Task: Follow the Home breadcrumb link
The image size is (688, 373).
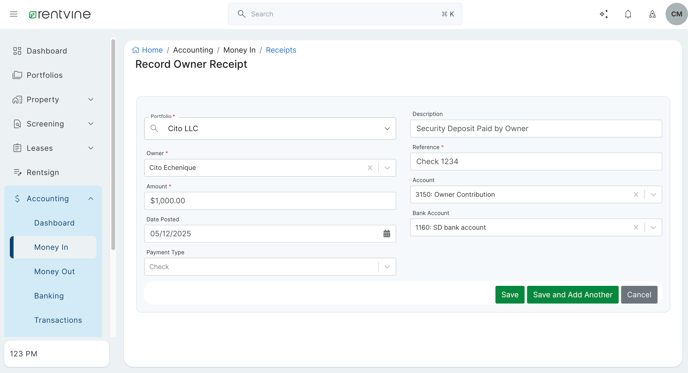Action: (152, 50)
